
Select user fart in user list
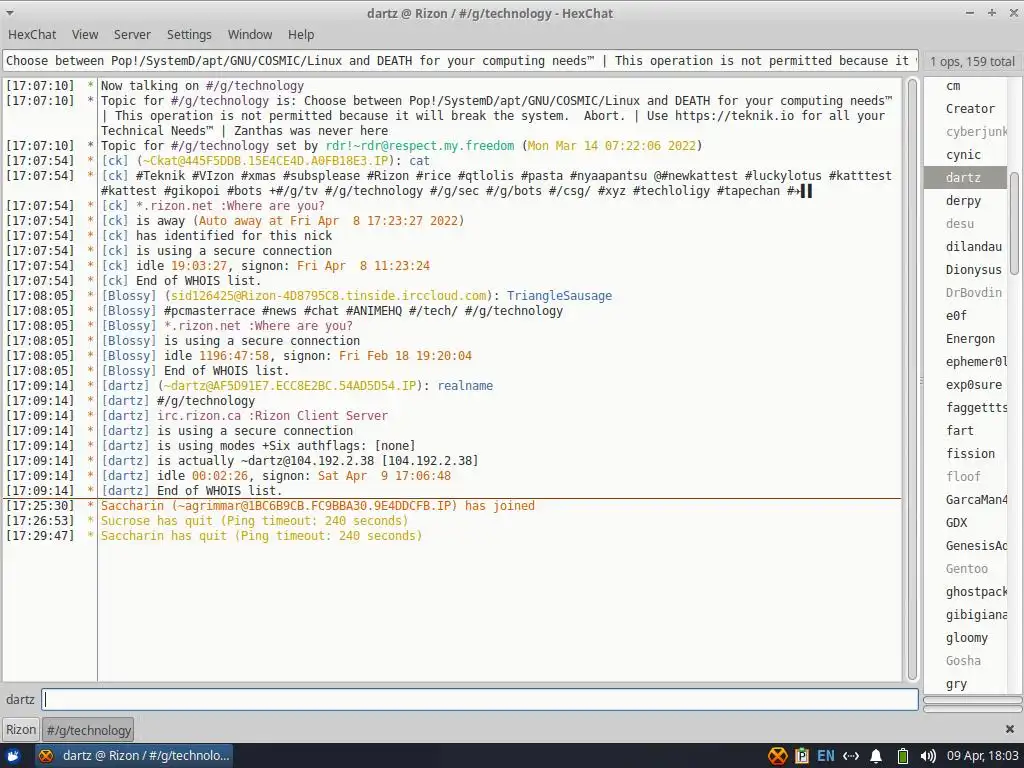pos(959,430)
